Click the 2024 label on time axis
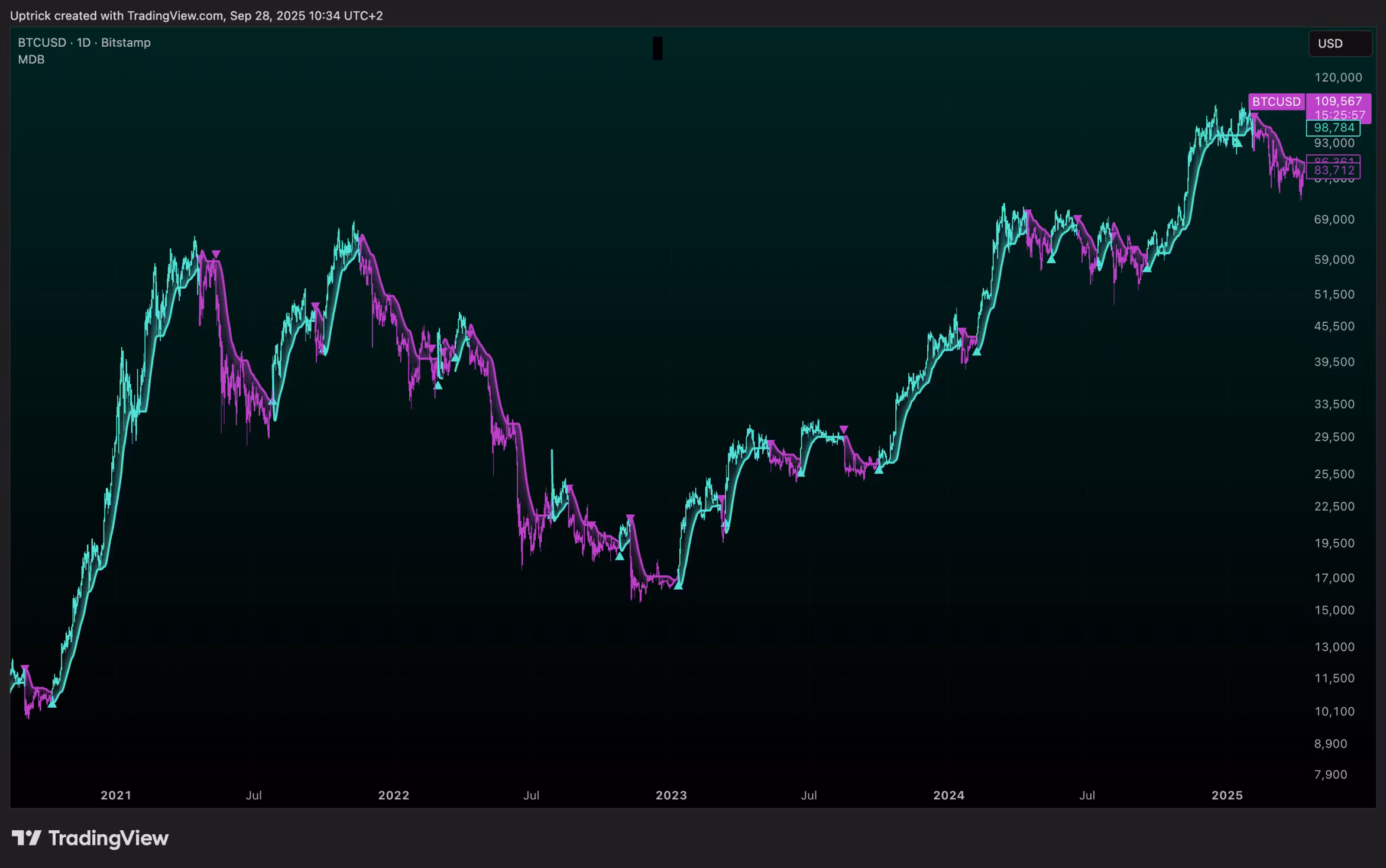Screen dimensions: 1386x868 click(x=948, y=795)
